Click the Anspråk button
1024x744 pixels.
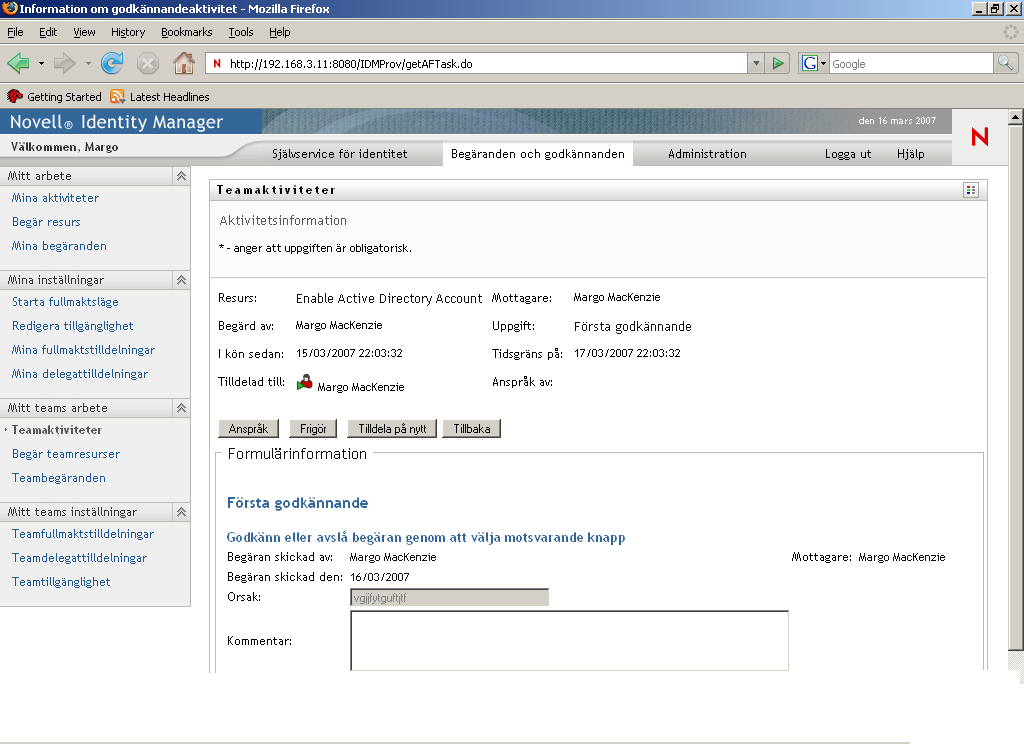(248, 429)
